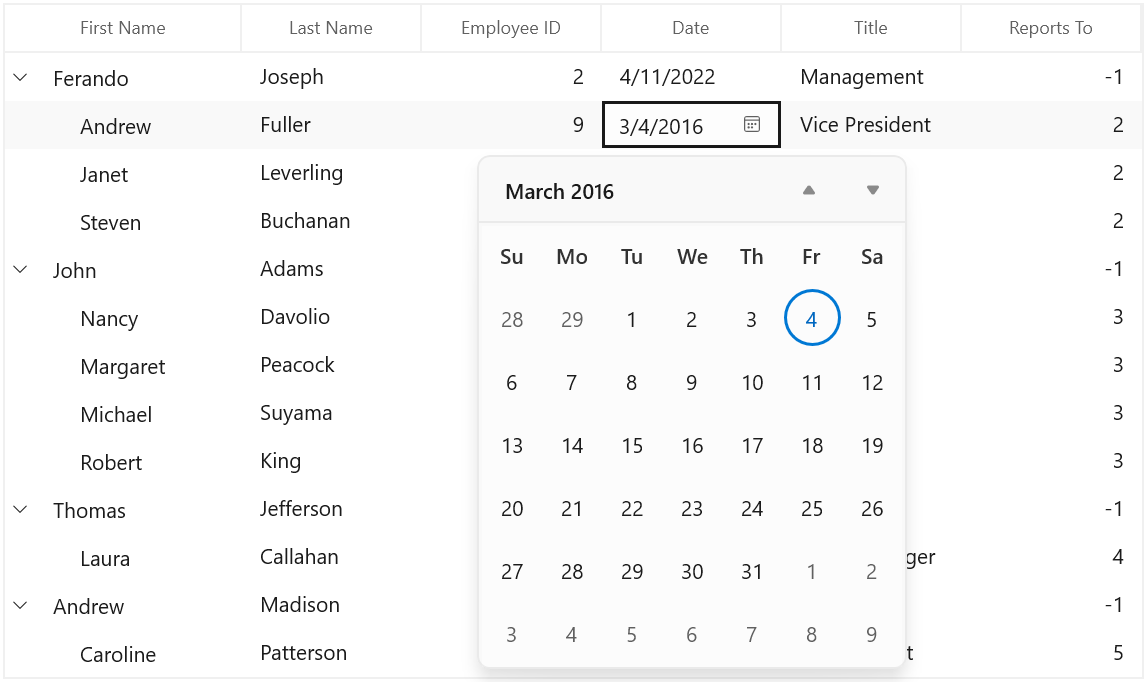Select the Caroline first name cell

(x=123, y=653)
